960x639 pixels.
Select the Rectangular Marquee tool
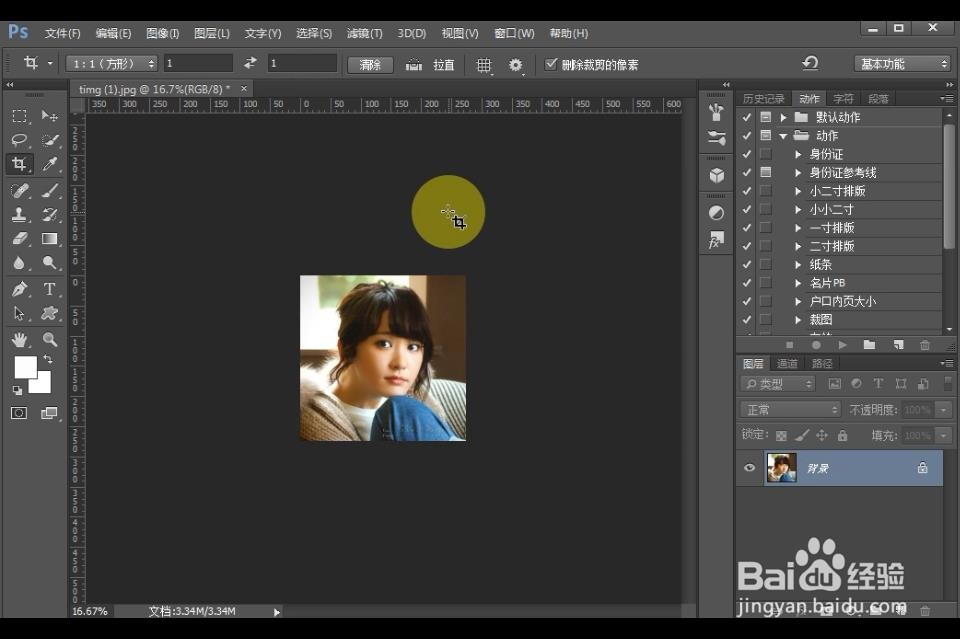(20, 116)
